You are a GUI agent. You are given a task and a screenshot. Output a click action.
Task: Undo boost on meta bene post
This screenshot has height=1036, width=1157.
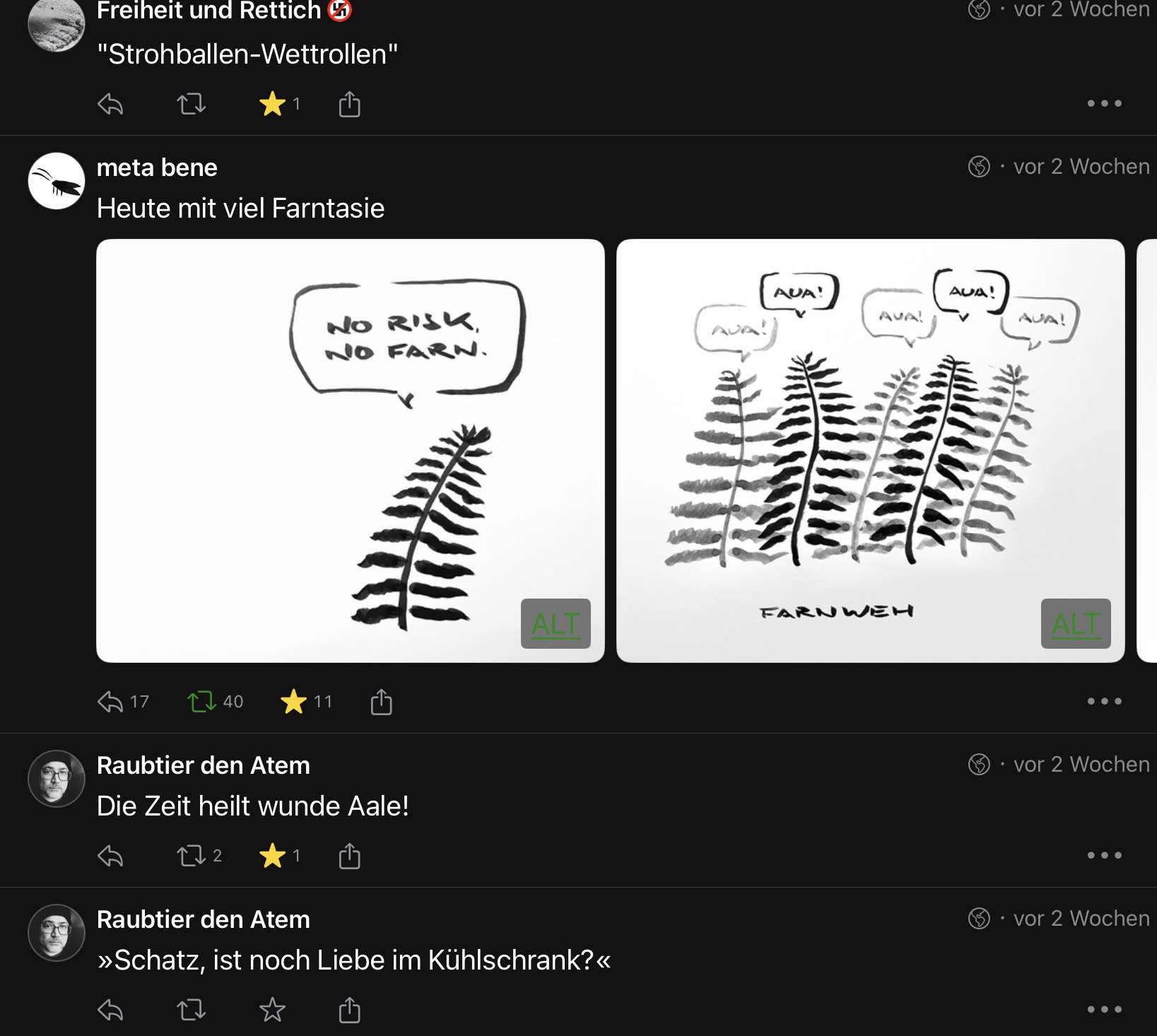[201, 702]
